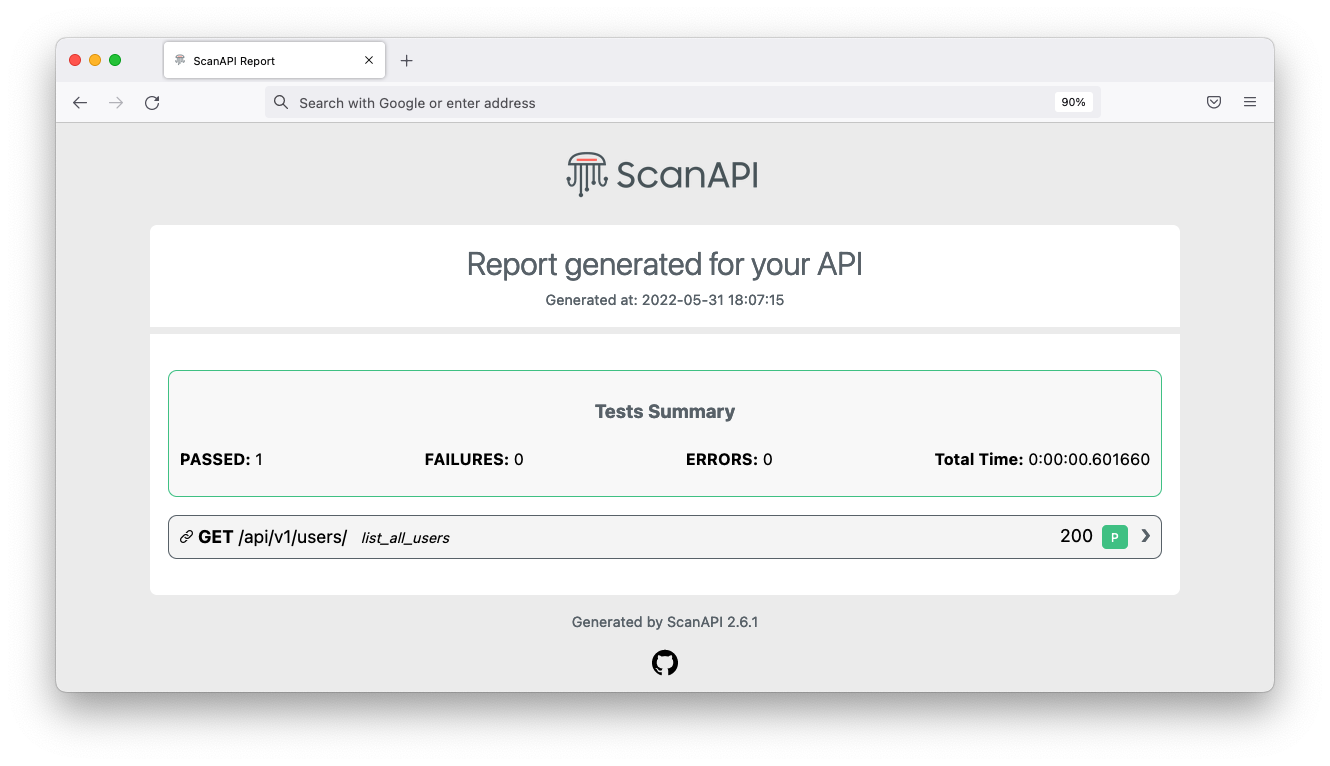This screenshot has width=1330, height=766.
Task: Open the browser hamburger menu
Action: tap(1249, 102)
